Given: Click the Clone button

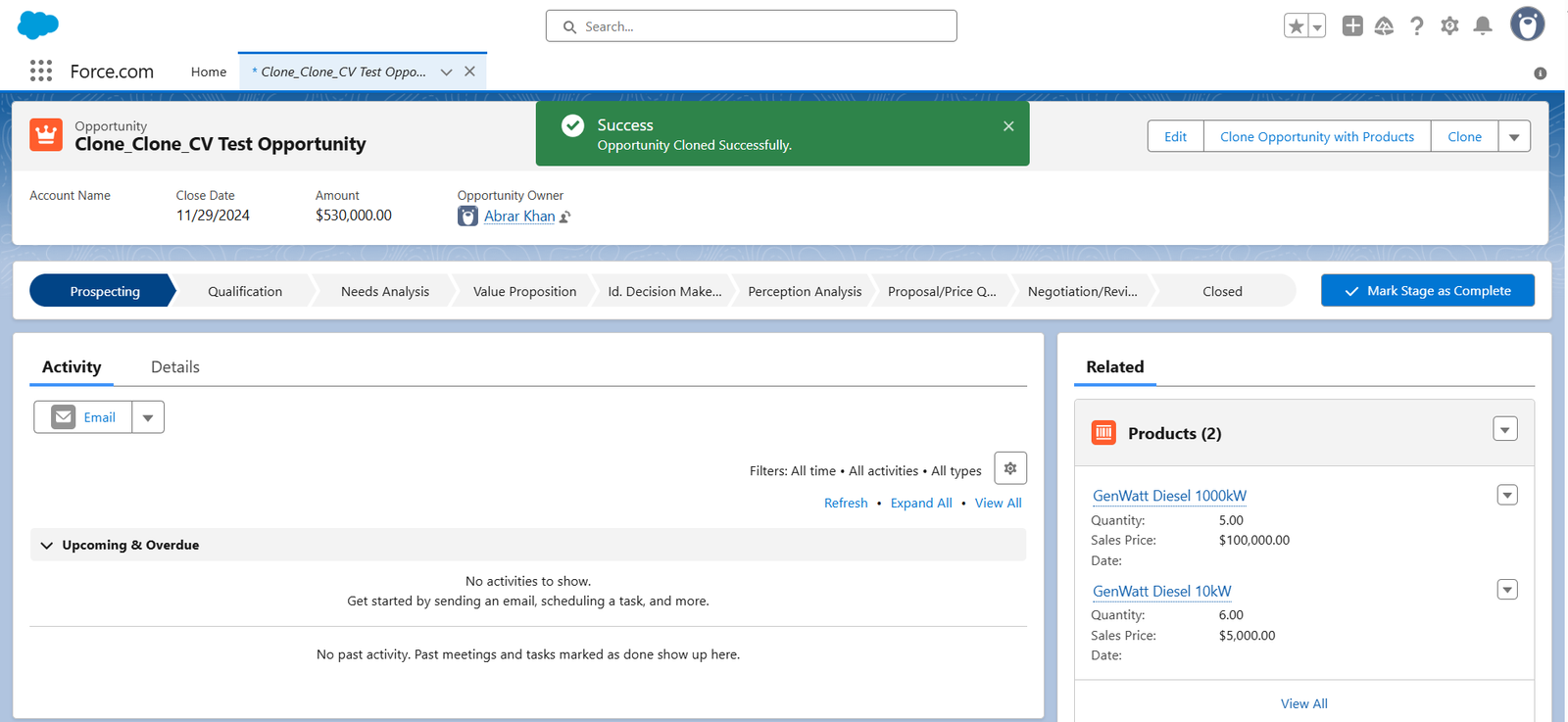Looking at the screenshot, I should pos(1464,136).
